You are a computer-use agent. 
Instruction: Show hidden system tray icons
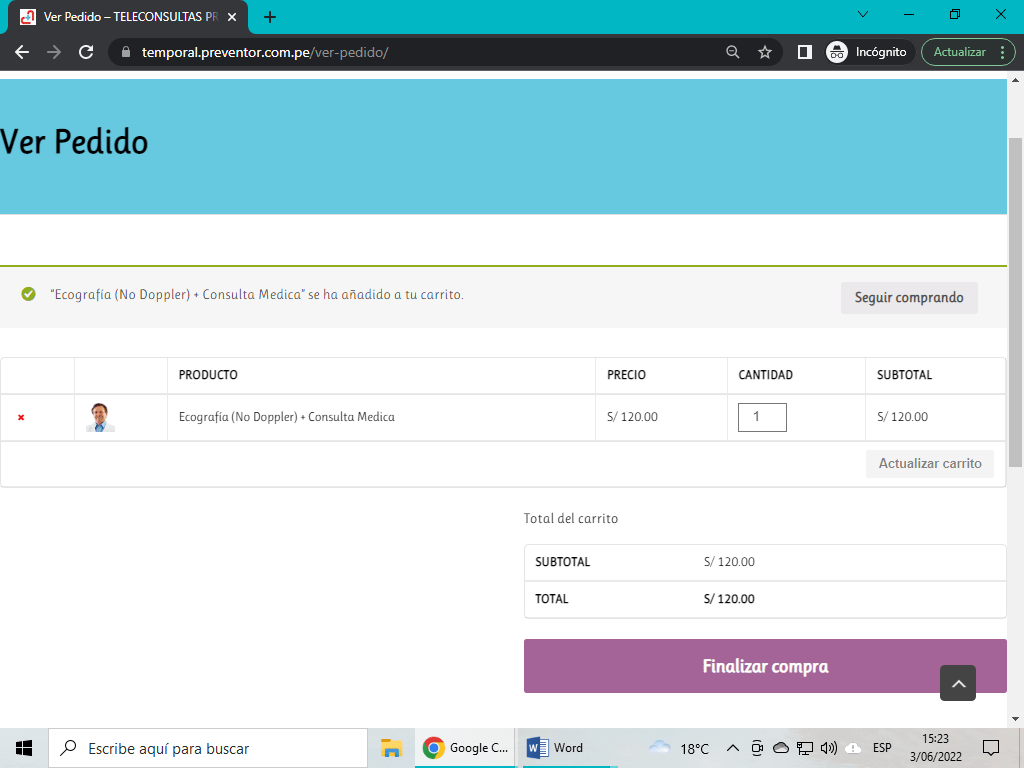[x=733, y=748]
